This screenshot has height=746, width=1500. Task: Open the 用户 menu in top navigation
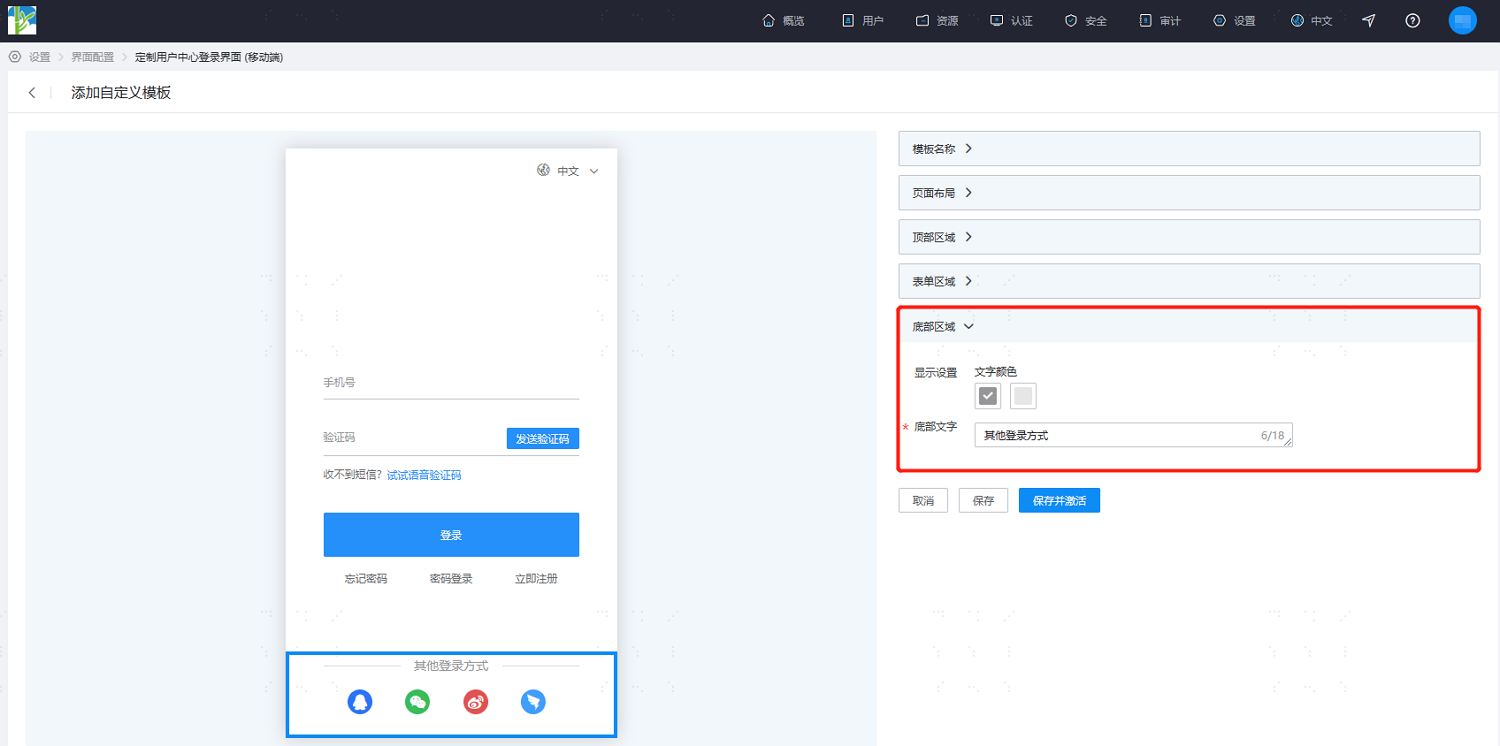point(863,20)
